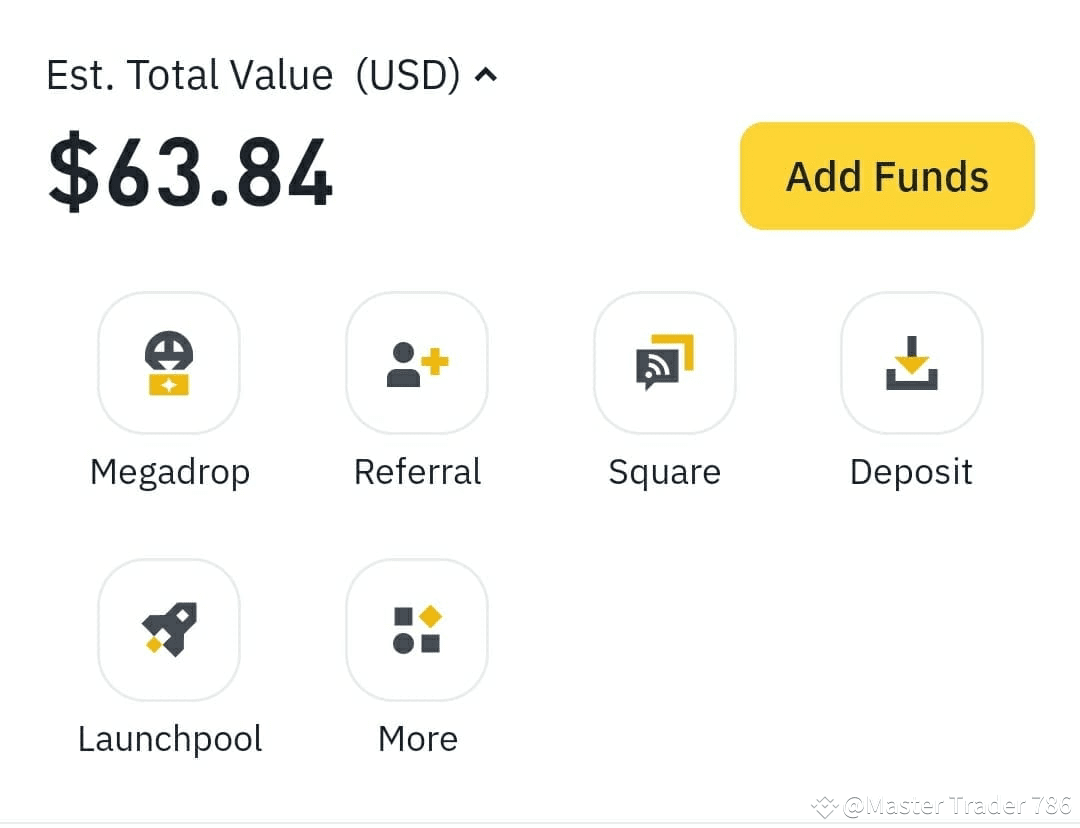This screenshot has width=1080, height=828.
Task: Click the Binance logo in the watermark
Action: pyautogui.click(x=824, y=806)
